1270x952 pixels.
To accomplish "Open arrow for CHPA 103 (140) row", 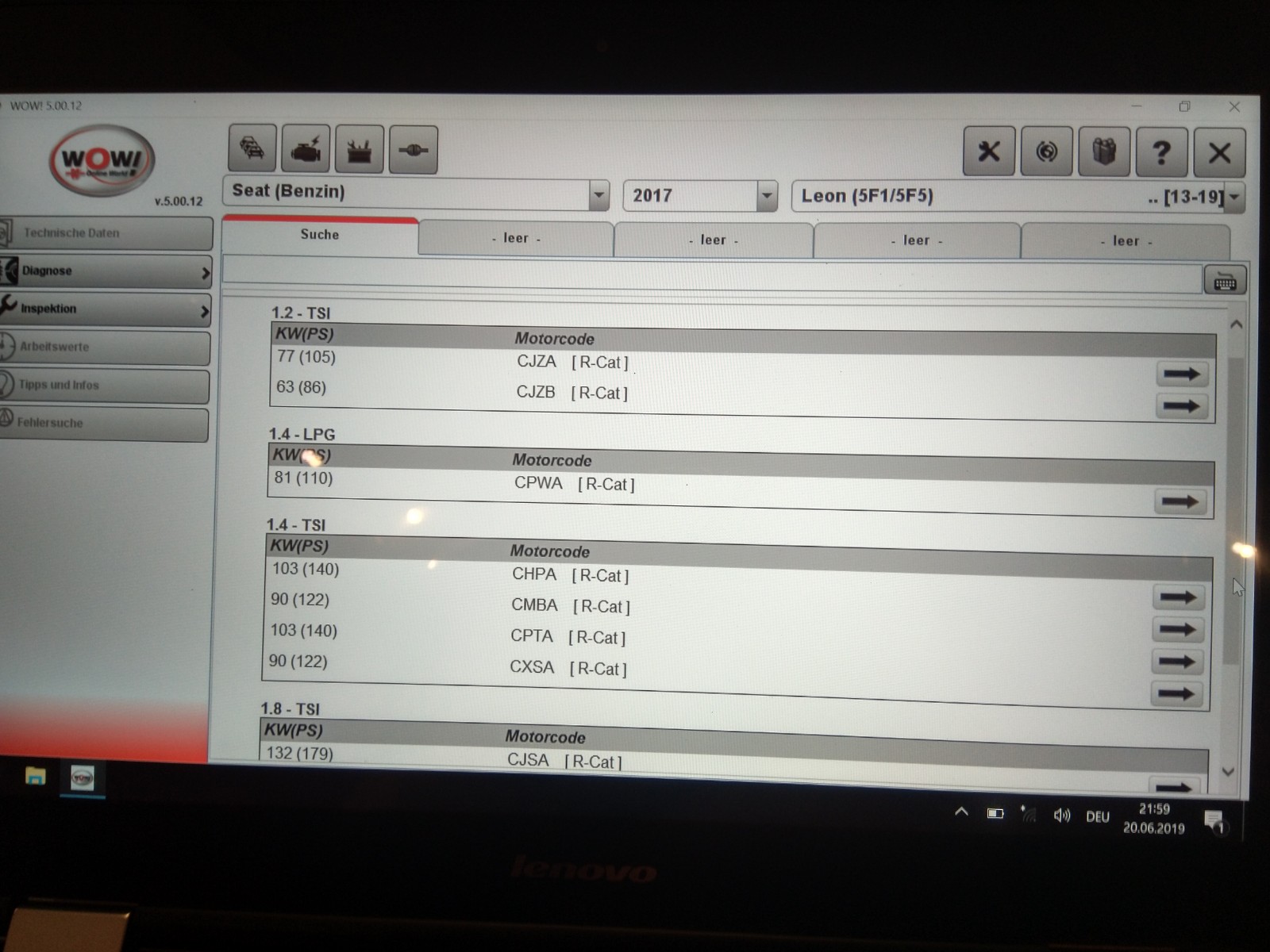I will point(1178,597).
